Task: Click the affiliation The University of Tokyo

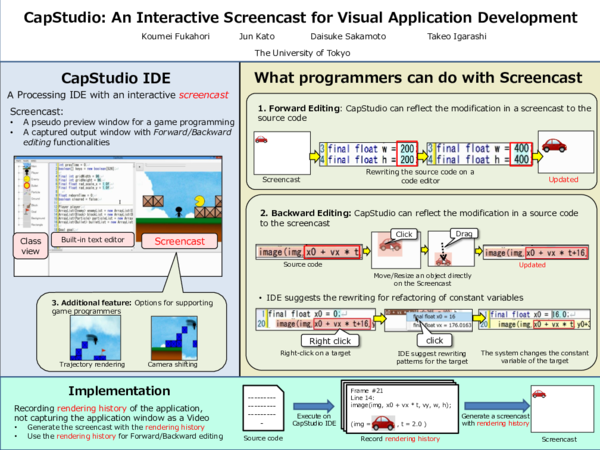Action: [302, 53]
